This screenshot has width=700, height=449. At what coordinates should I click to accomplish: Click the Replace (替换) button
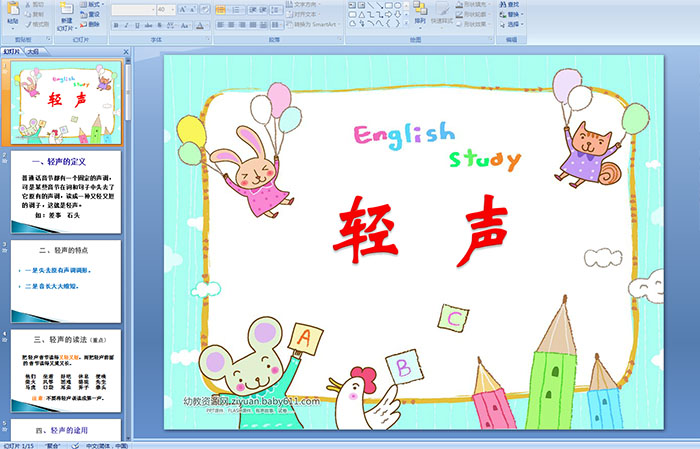513,15
